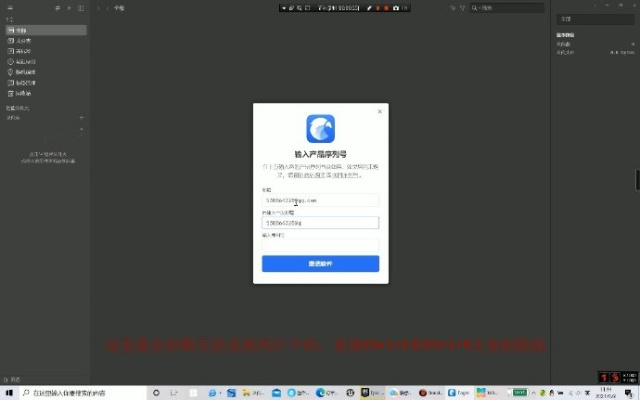640x400 pixels.
Task: Take a snapshot with the camera icon
Action: point(396,8)
